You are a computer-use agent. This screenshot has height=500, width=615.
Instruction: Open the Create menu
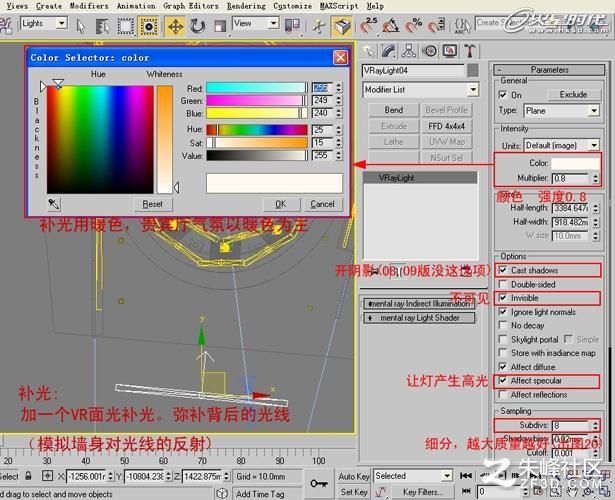[49, 6]
